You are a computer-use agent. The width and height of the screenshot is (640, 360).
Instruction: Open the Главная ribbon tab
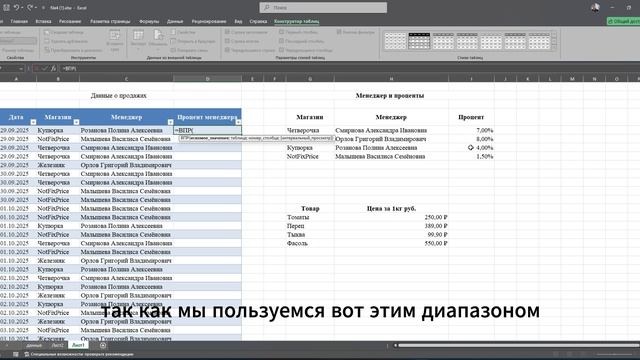(x=19, y=21)
